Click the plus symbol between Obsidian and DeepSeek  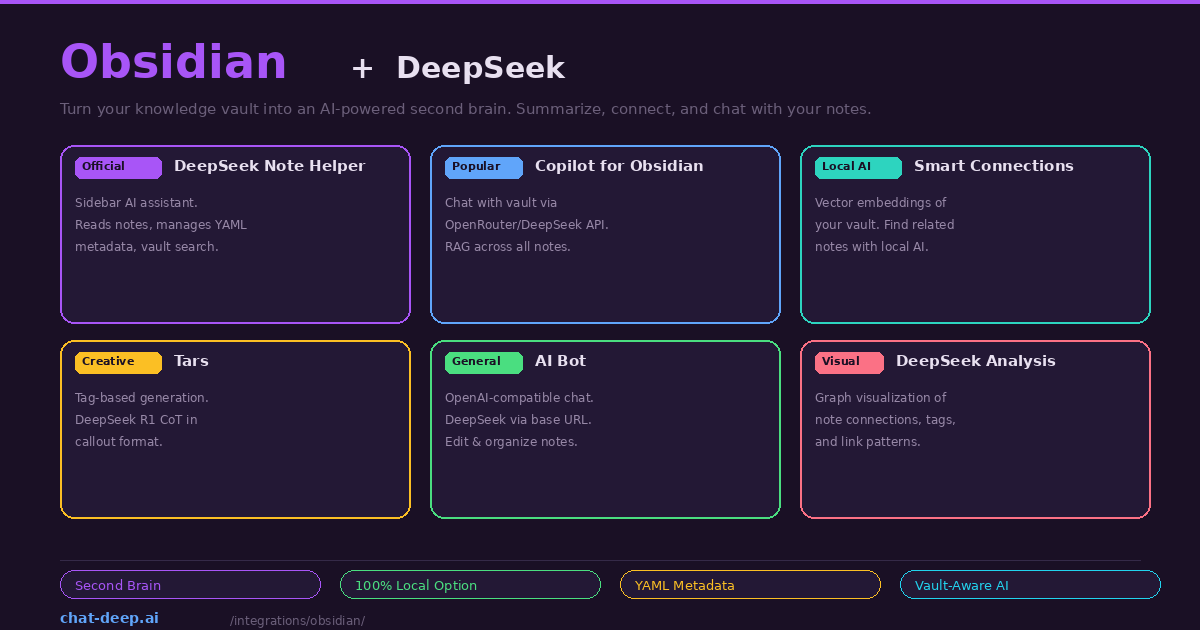(361, 68)
